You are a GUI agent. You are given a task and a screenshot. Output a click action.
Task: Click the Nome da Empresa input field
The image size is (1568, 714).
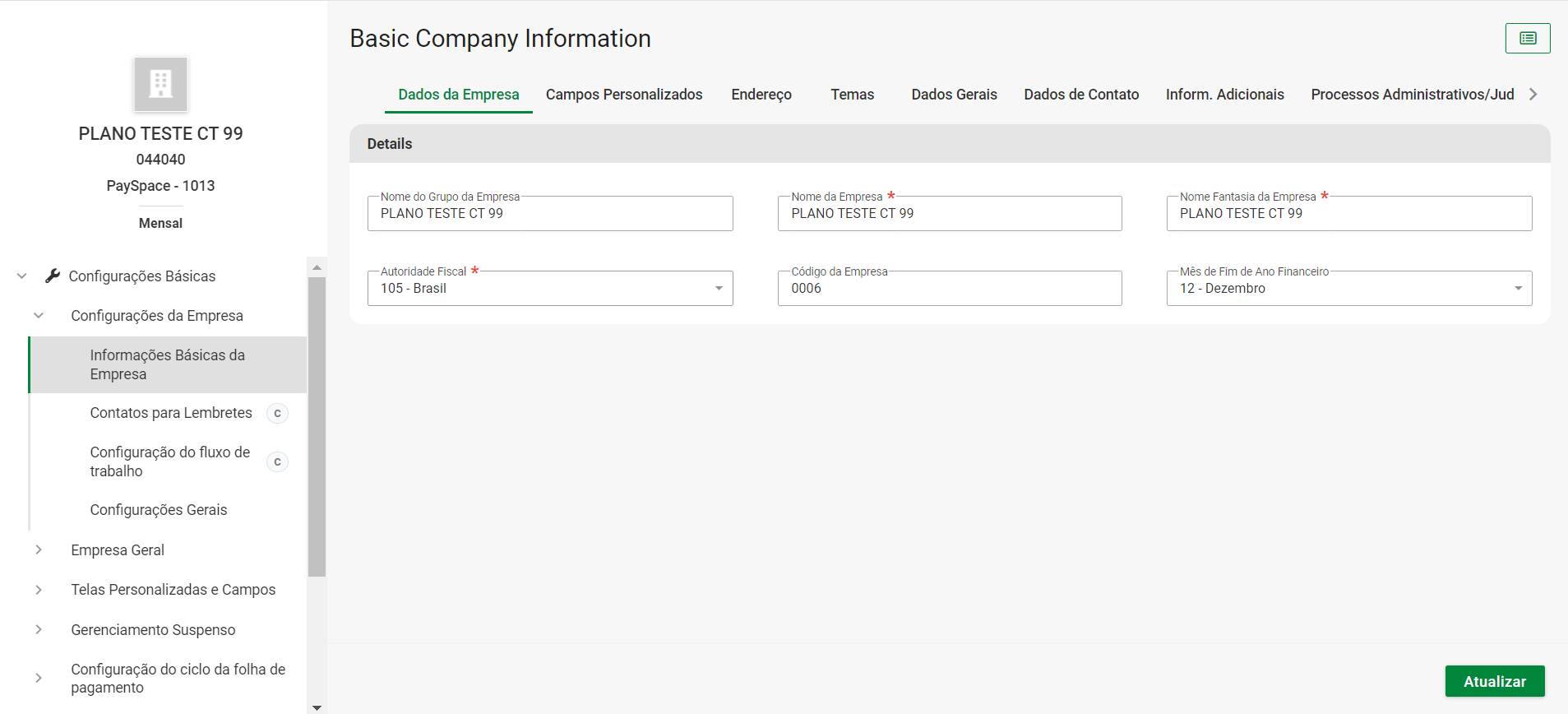[x=949, y=214]
